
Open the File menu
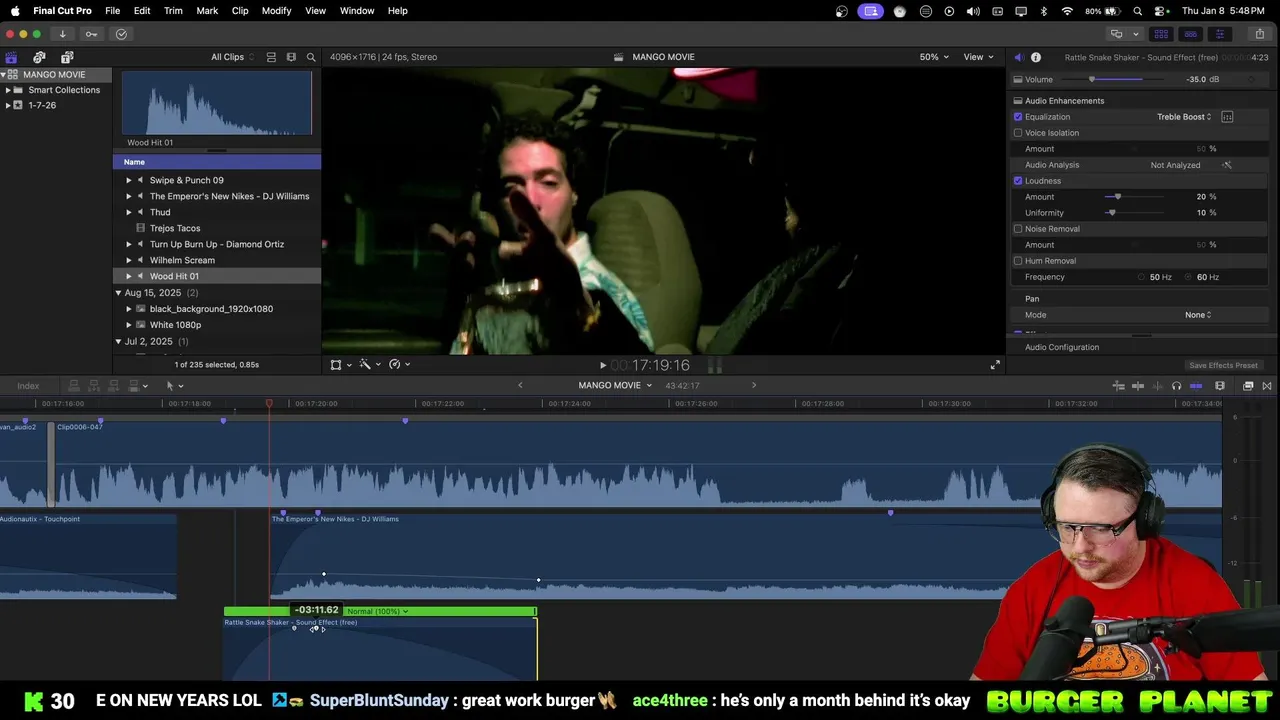[x=113, y=11]
